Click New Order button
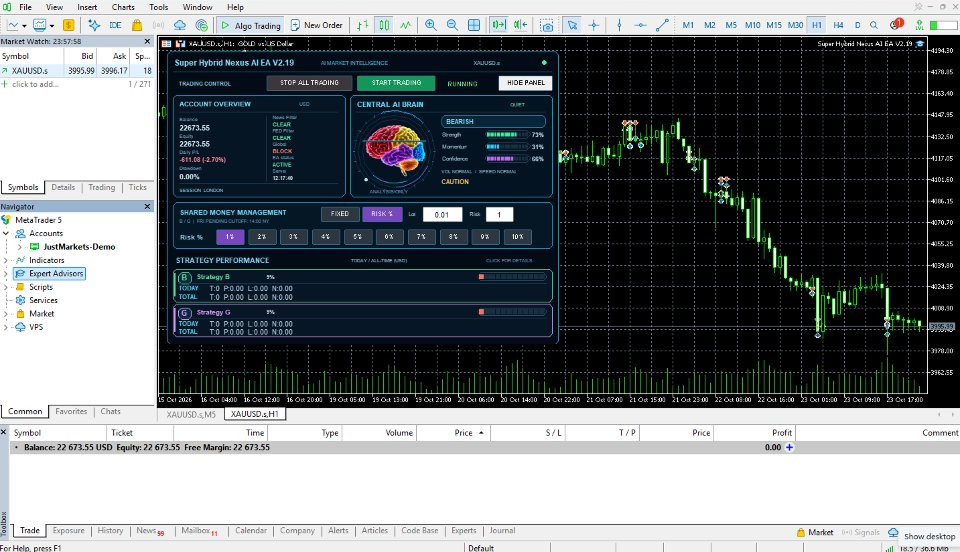 [317, 25]
